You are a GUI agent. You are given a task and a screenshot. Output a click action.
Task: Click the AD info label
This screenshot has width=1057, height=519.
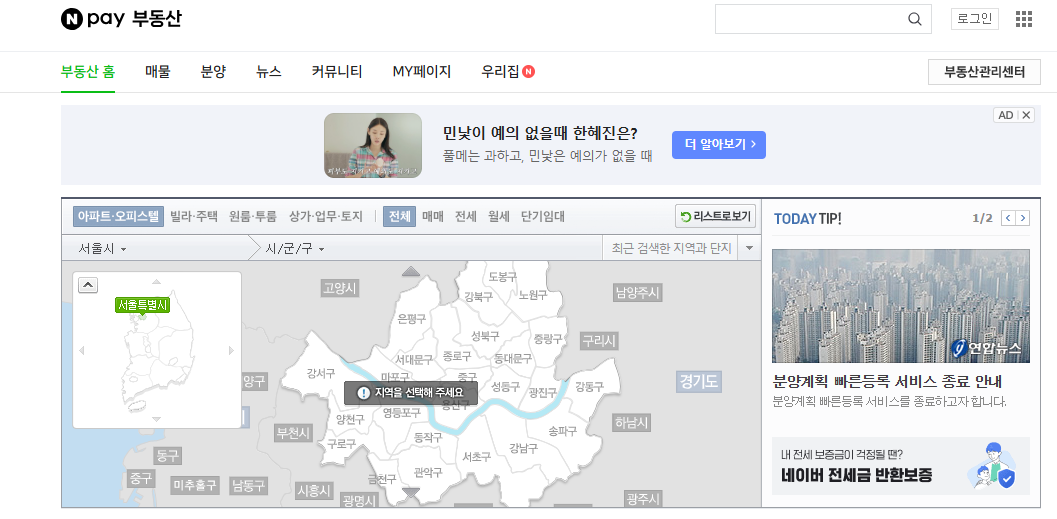[1006, 115]
